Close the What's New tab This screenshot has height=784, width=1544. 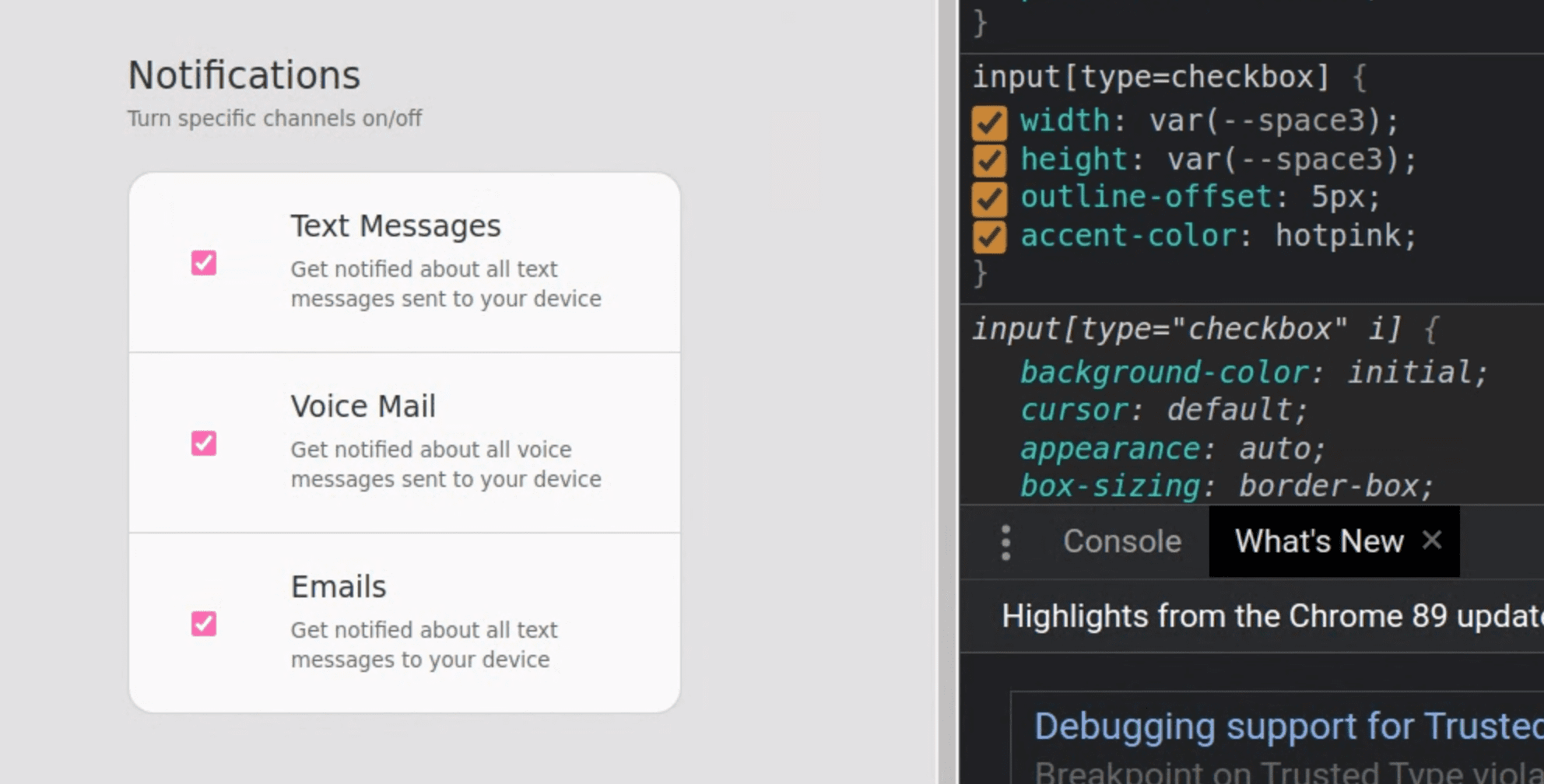tap(1432, 539)
